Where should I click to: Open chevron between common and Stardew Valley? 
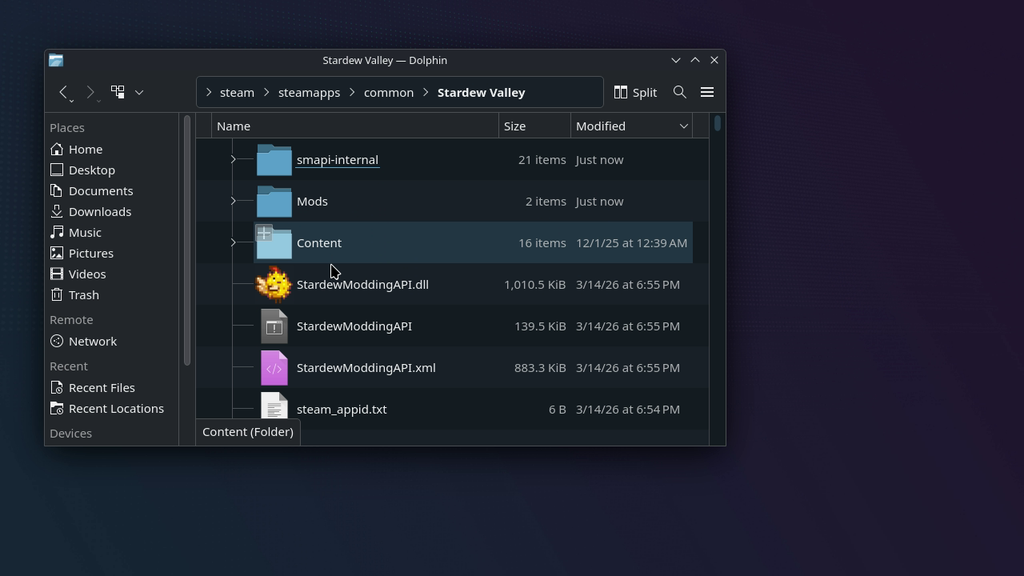pyautogui.click(x=426, y=93)
